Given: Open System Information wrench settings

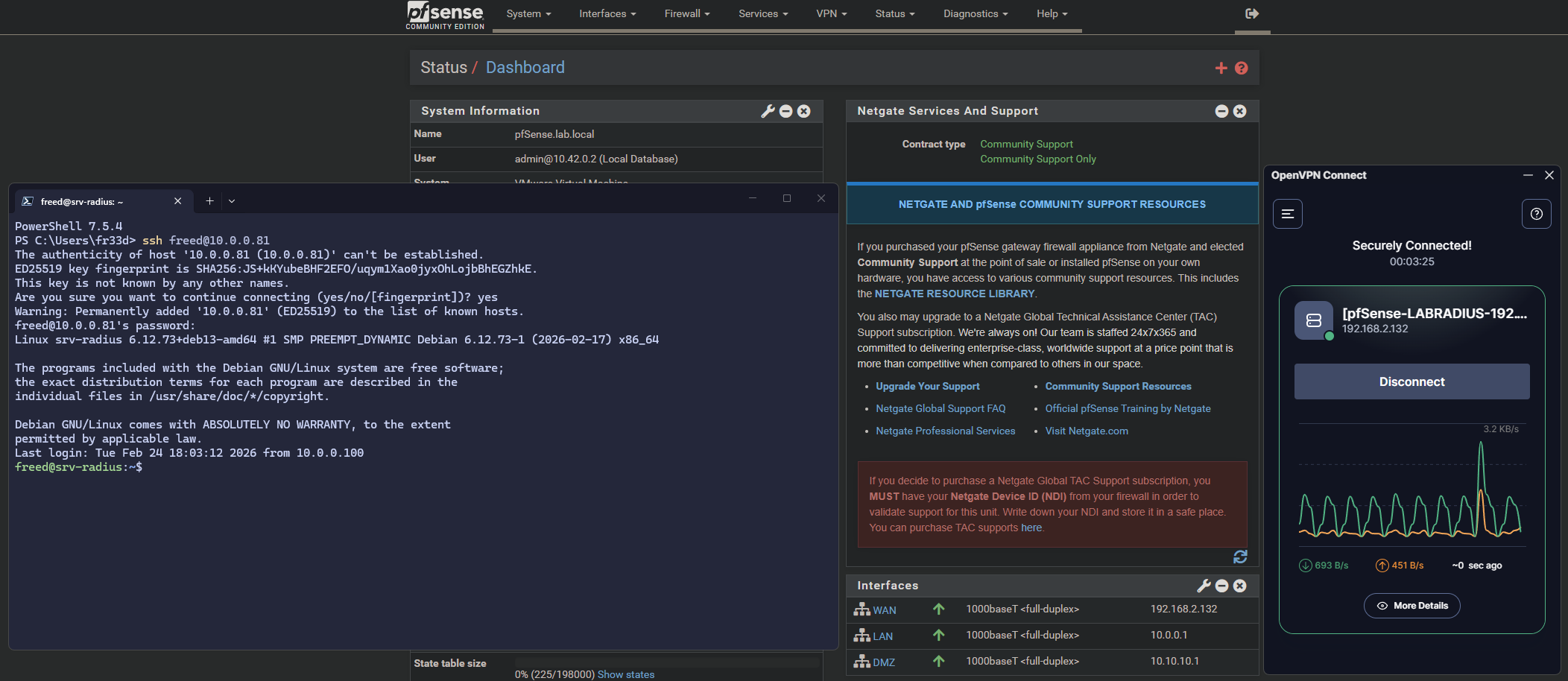Looking at the screenshot, I should tap(768, 111).
